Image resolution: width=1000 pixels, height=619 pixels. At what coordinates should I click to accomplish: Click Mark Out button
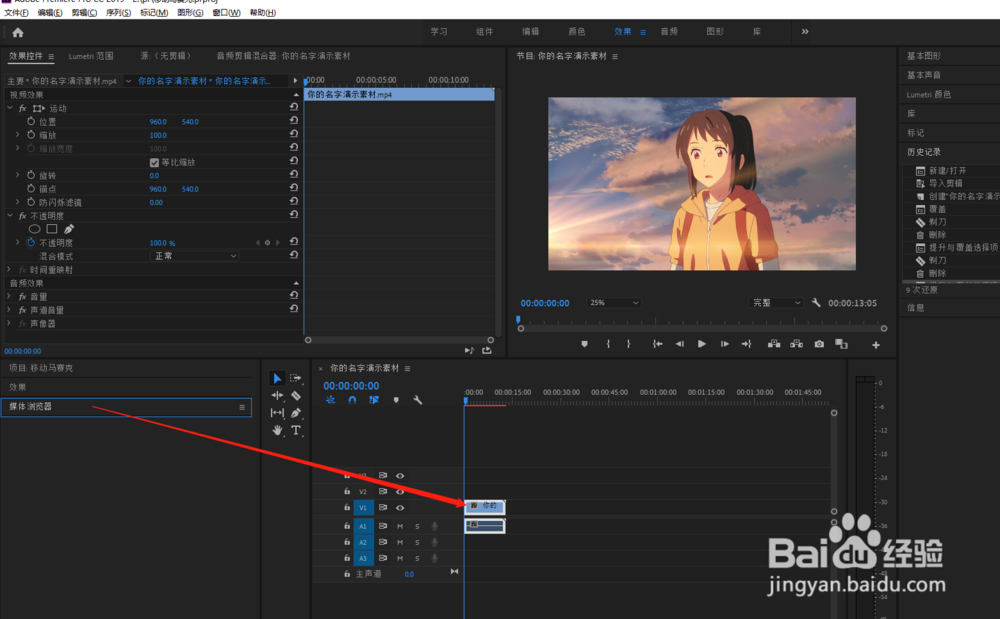629,344
